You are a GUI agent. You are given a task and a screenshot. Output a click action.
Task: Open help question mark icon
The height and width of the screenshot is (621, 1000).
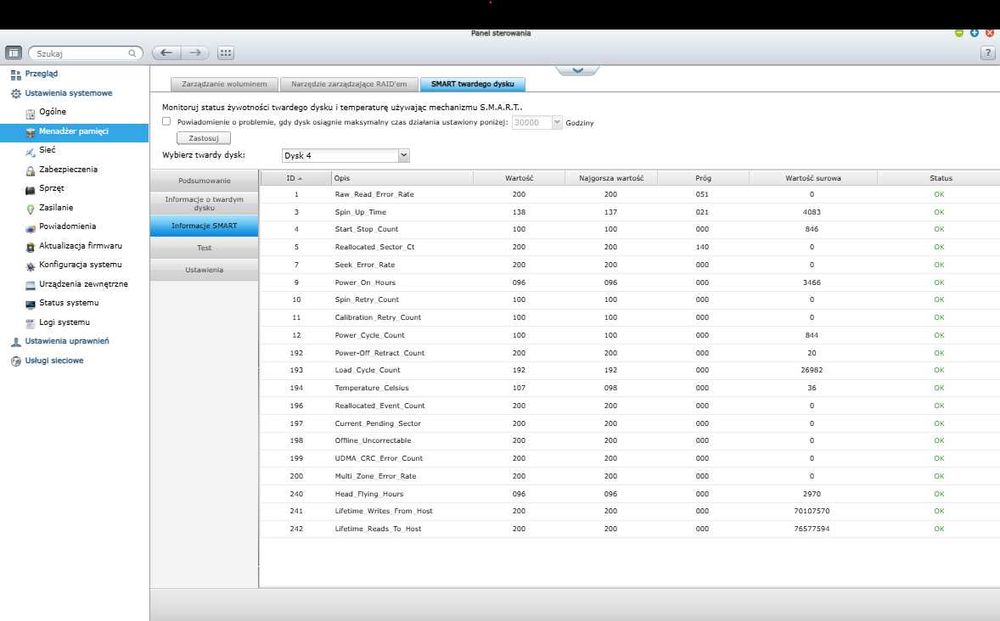(987, 53)
